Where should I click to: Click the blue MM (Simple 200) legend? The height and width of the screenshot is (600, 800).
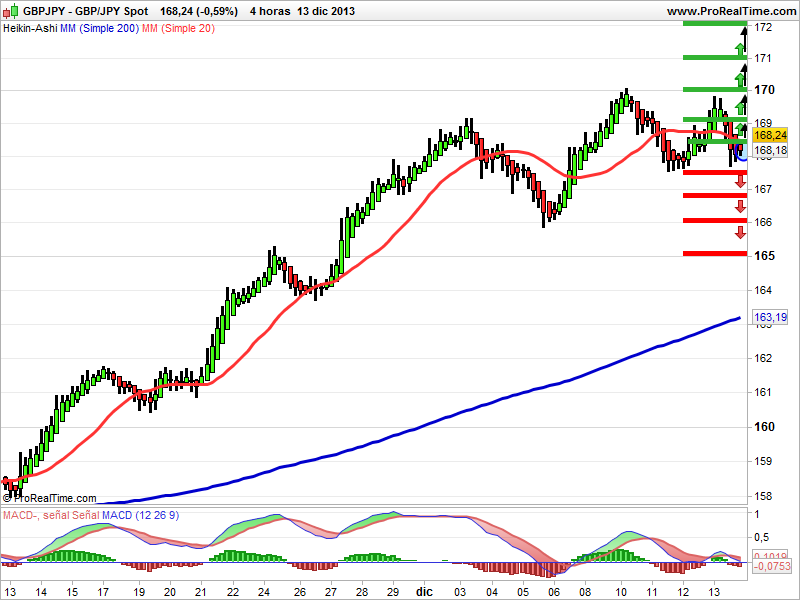99,28
